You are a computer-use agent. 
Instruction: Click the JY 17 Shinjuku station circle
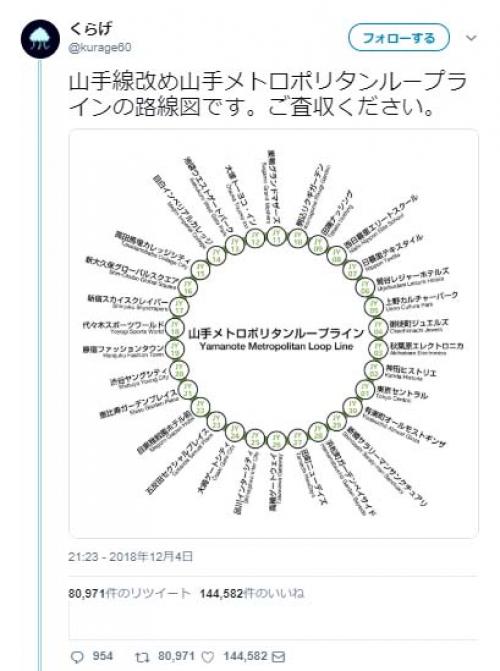[179, 306]
